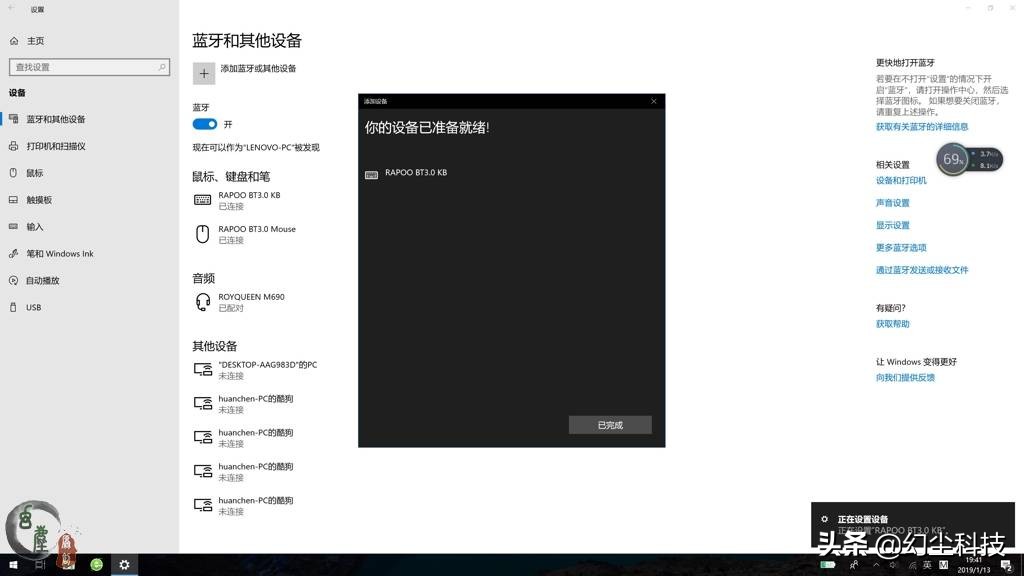Viewport: 1024px width, 576px height.
Task: Click the headset icon for ROYQUEEN M690
Action: coord(201,301)
